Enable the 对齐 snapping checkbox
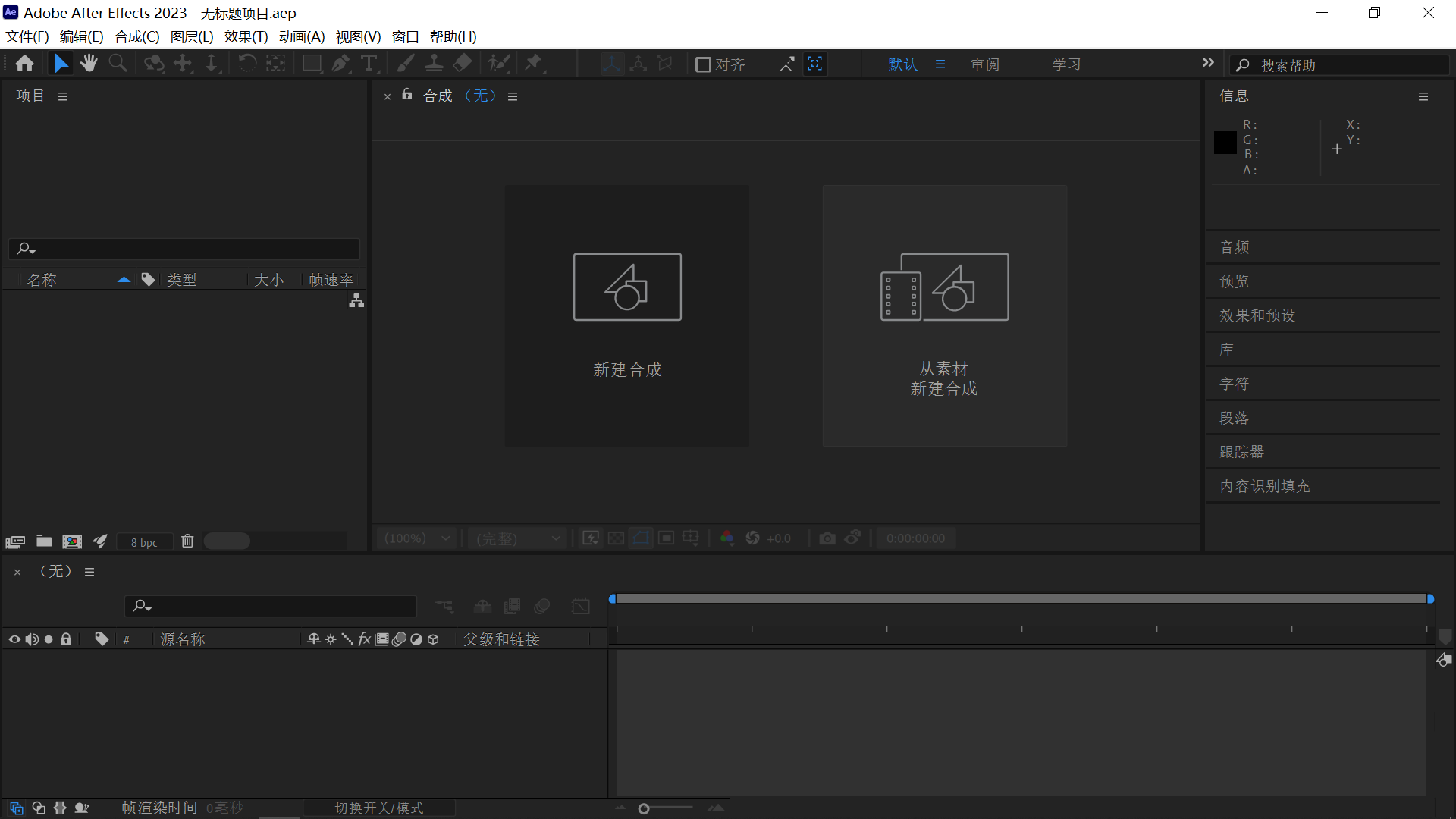Screen dimensions: 1456x819 (x=703, y=64)
